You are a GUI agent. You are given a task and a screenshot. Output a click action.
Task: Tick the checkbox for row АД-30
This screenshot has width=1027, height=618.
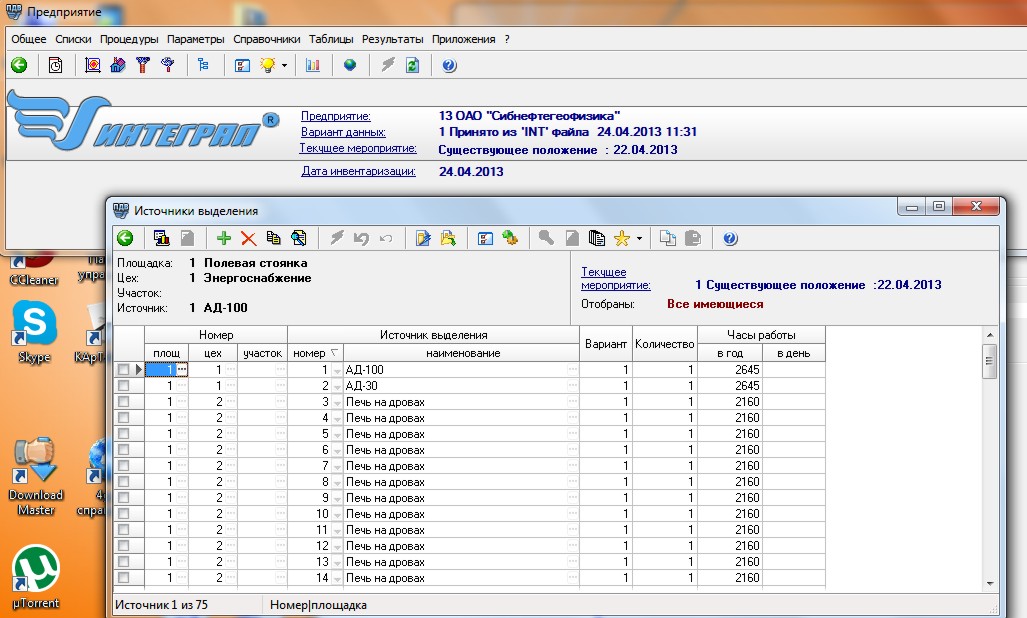[x=124, y=386]
